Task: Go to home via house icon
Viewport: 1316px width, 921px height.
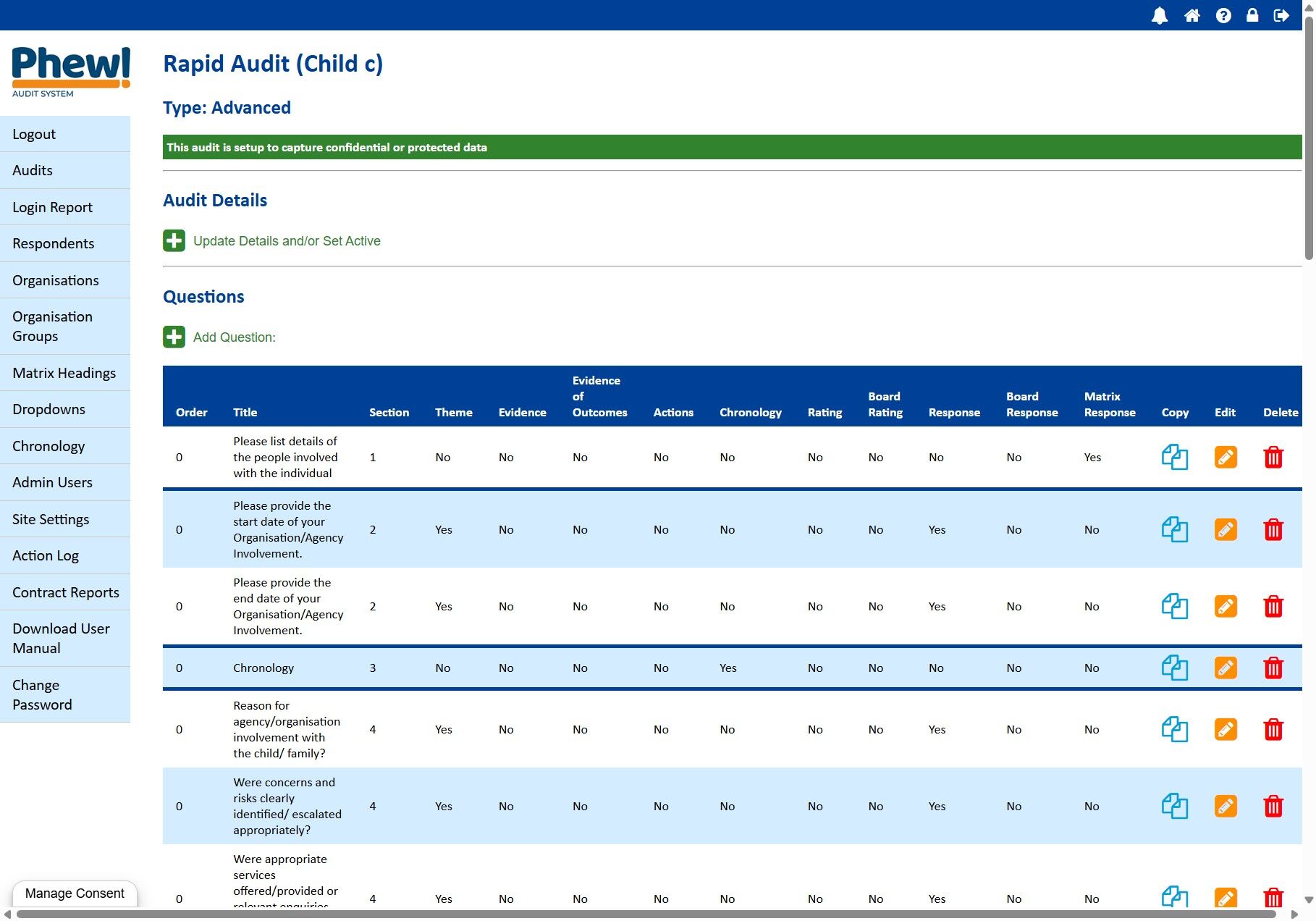Action: pos(1191,15)
